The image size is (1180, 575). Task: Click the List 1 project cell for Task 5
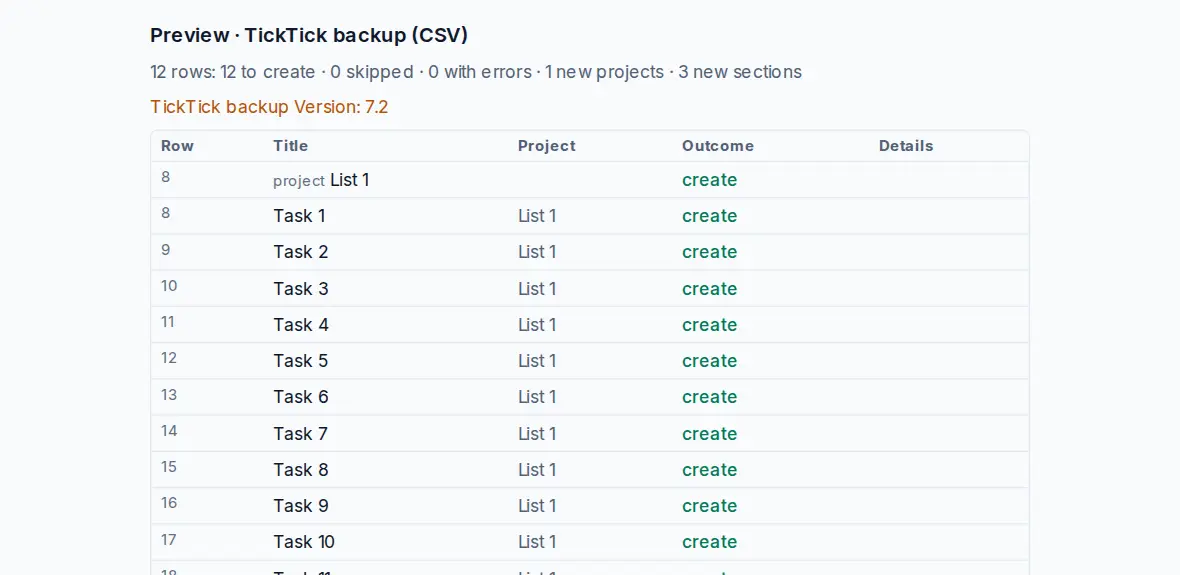click(537, 361)
